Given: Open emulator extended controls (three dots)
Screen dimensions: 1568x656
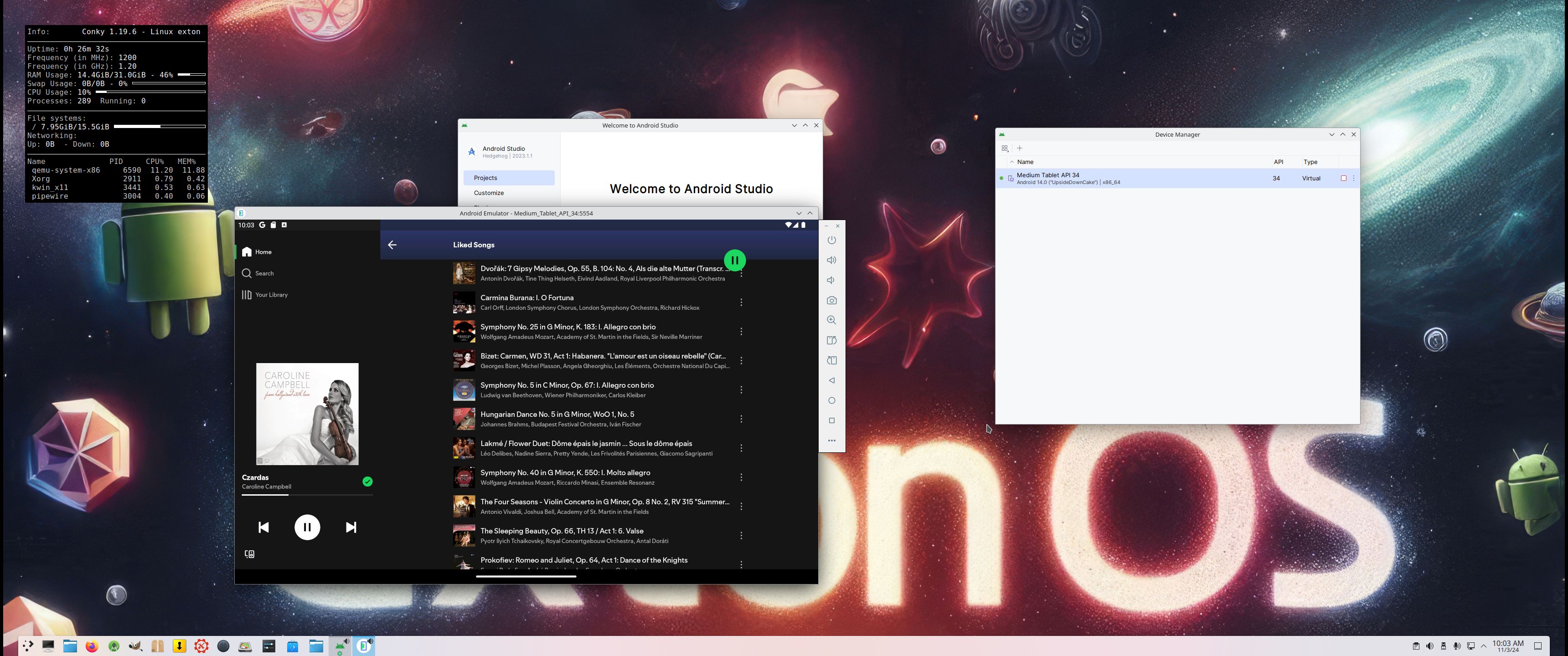Looking at the screenshot, I should (x=831, y=441).
